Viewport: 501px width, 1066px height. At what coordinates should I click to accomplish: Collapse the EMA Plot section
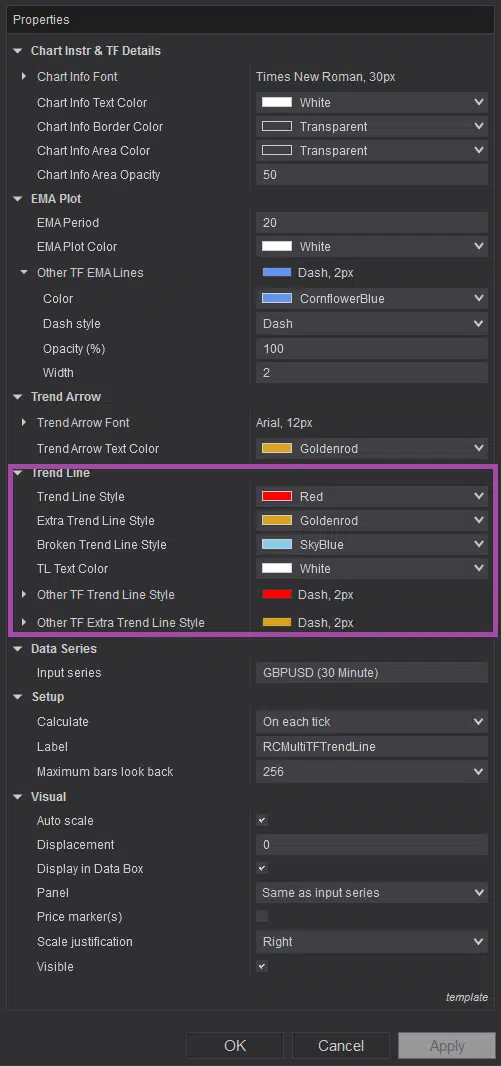coord(18,199)
